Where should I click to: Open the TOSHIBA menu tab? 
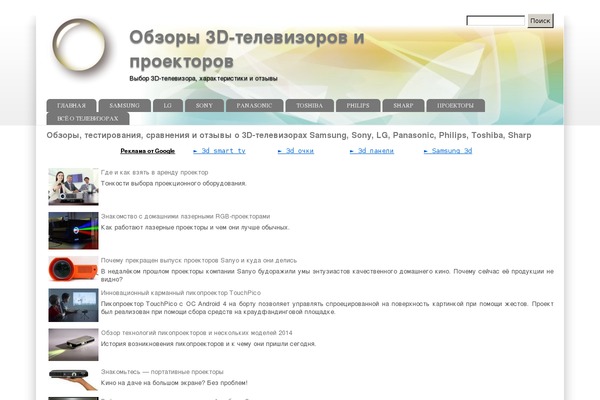click(x=310, y=105)
